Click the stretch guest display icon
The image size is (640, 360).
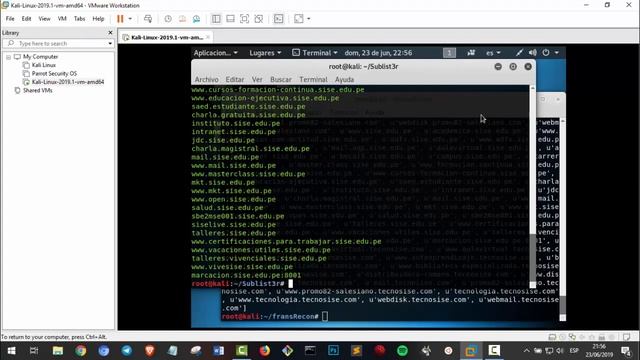tap(298, 19)
